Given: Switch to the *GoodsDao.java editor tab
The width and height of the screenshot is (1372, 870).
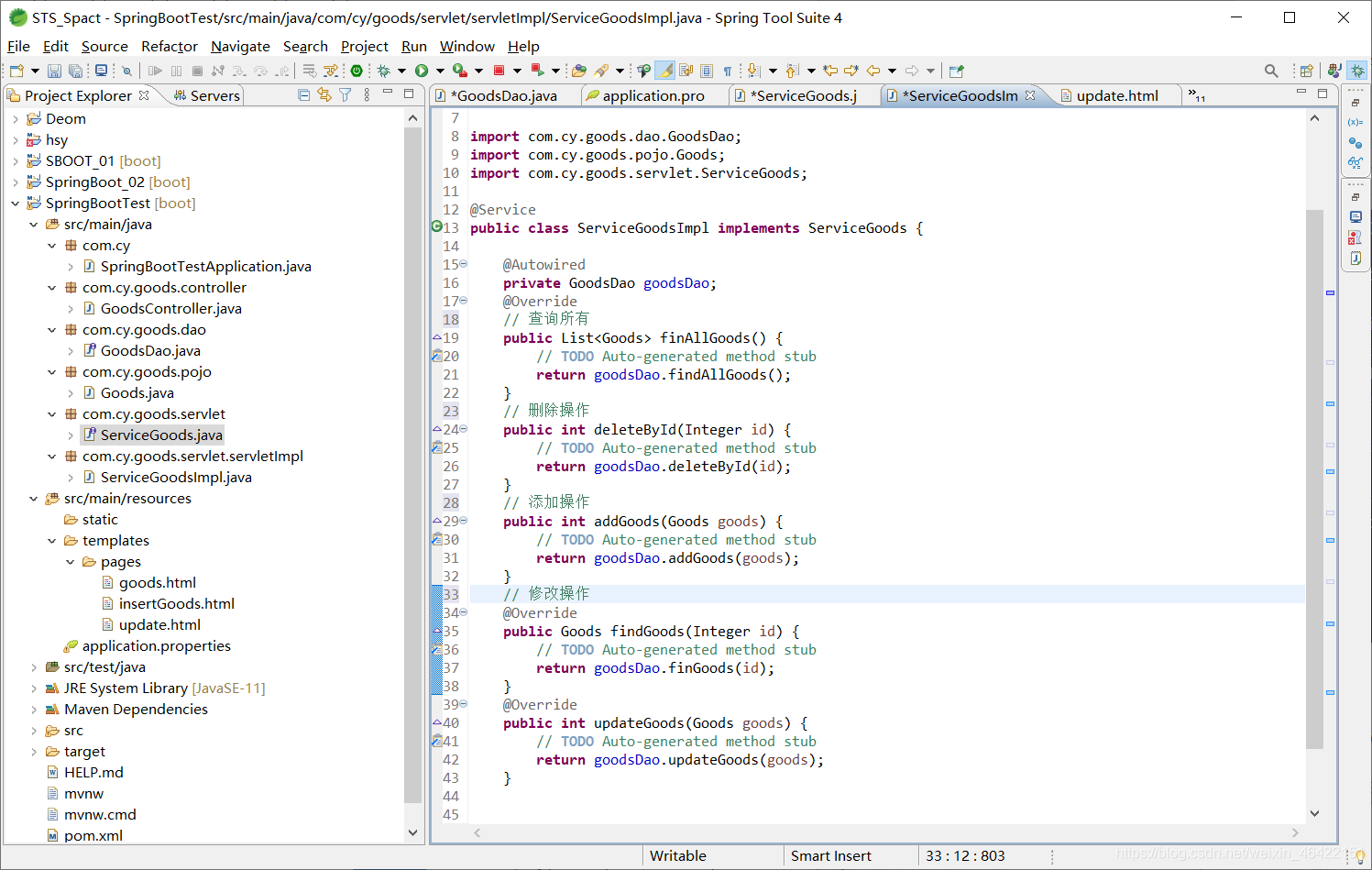Looking at the screenshot, I should click(503, 95).
